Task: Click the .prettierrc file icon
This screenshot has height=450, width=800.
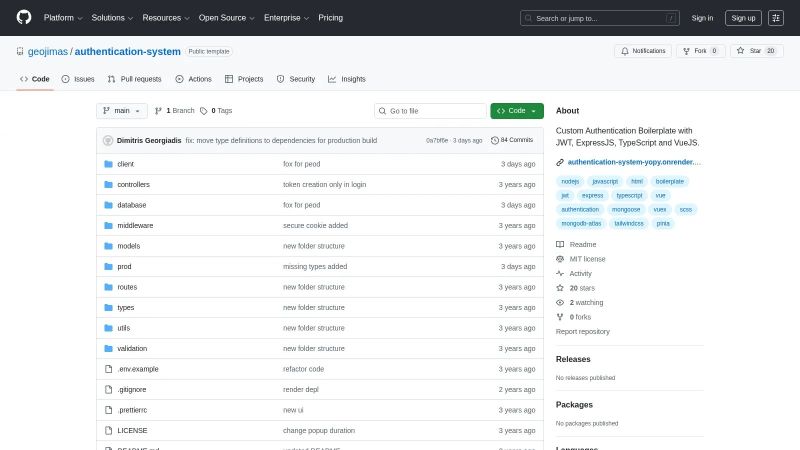Action: click(108, 410)
